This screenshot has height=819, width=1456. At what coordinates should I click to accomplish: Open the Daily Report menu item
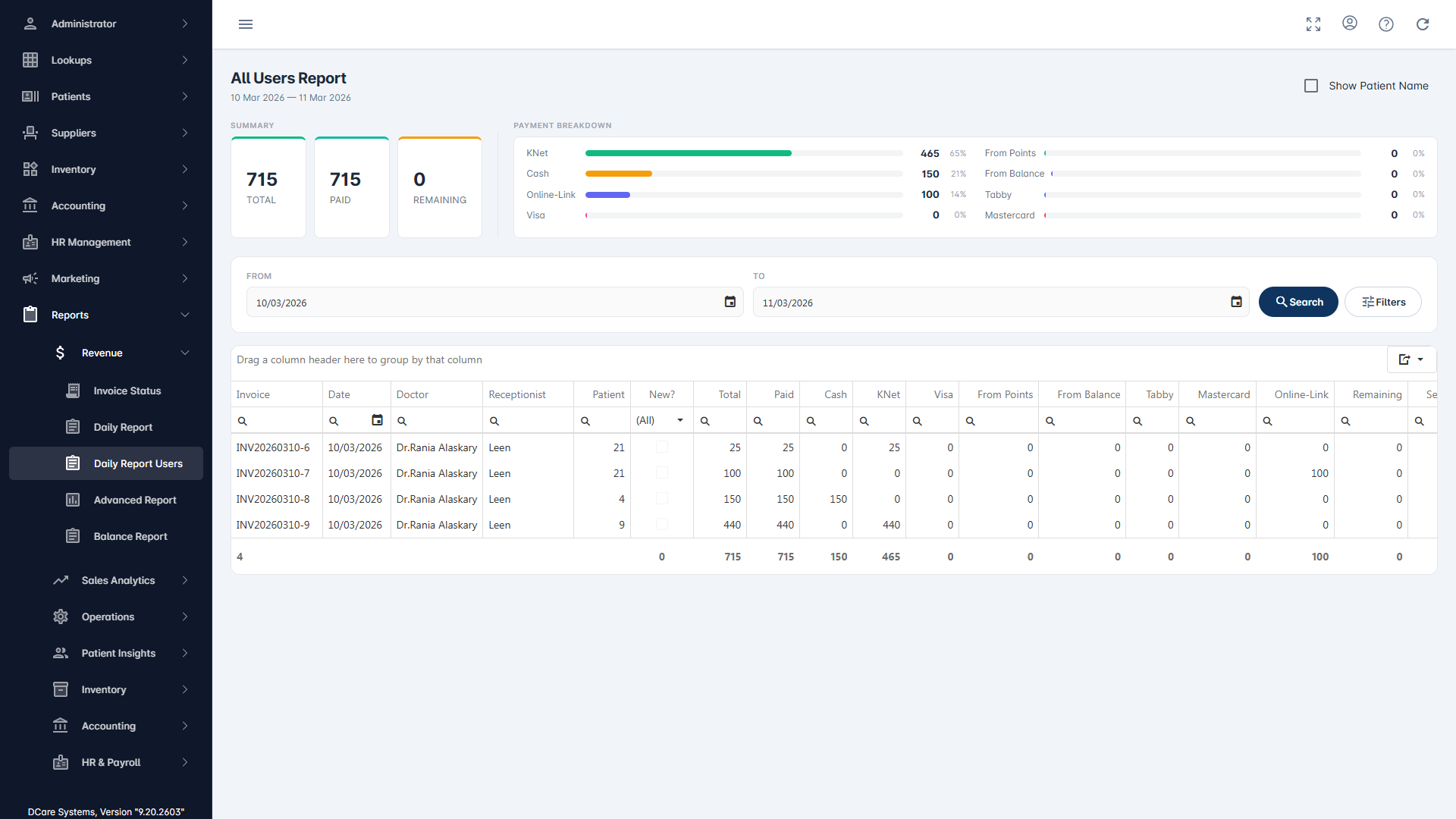click(x=121, y=427)
